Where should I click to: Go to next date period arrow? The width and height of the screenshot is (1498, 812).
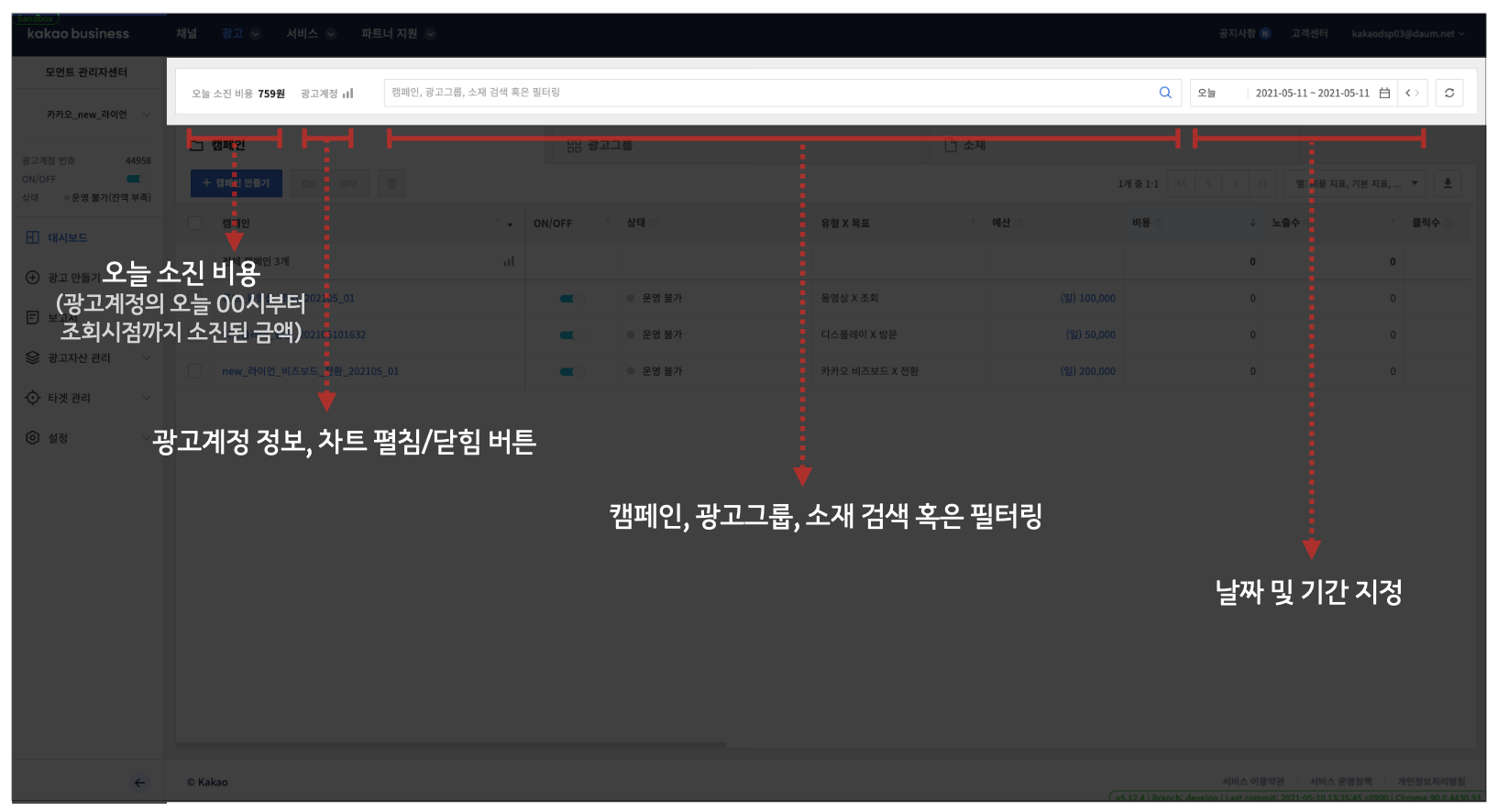1417,93
